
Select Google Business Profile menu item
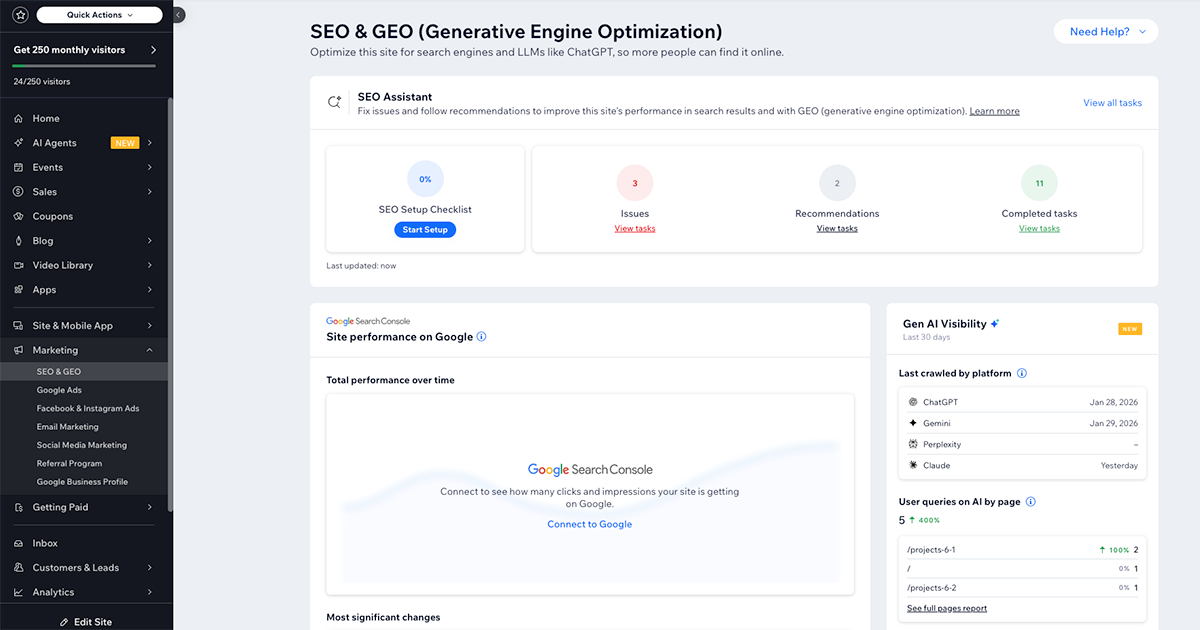[x=82, y=482]
